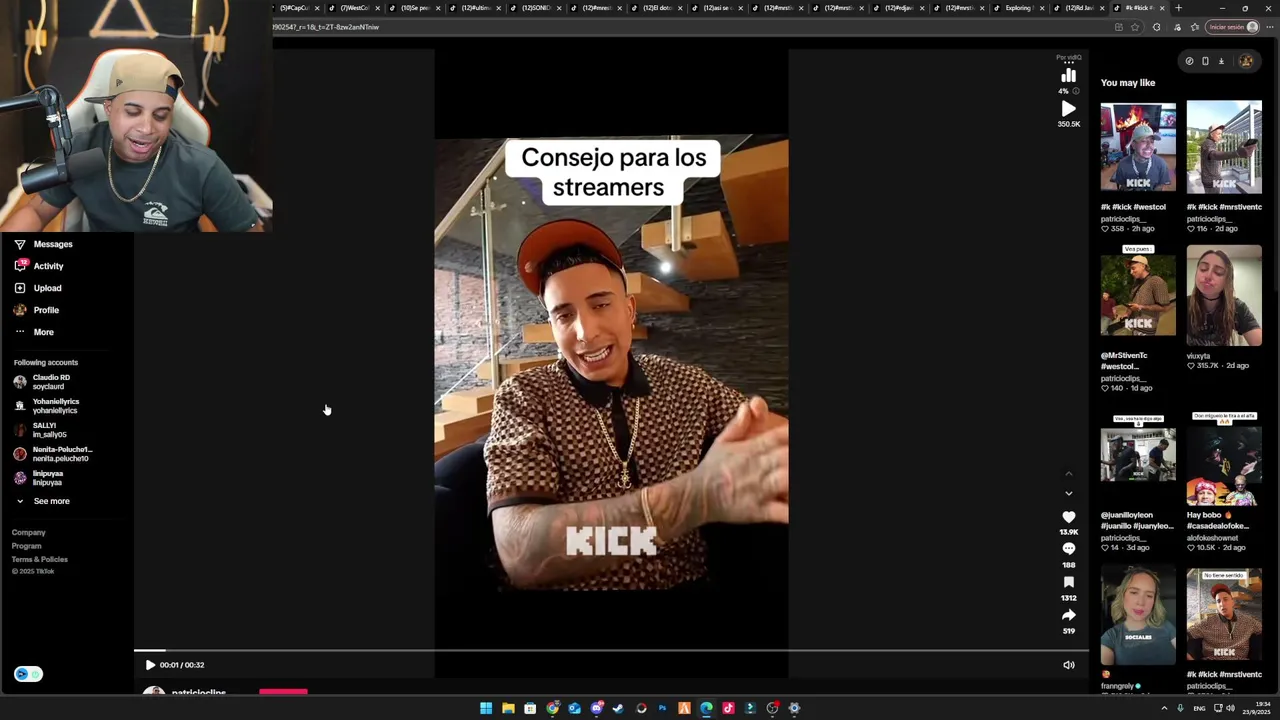Open Microsoft Edge from taskbar

[706, 708]
